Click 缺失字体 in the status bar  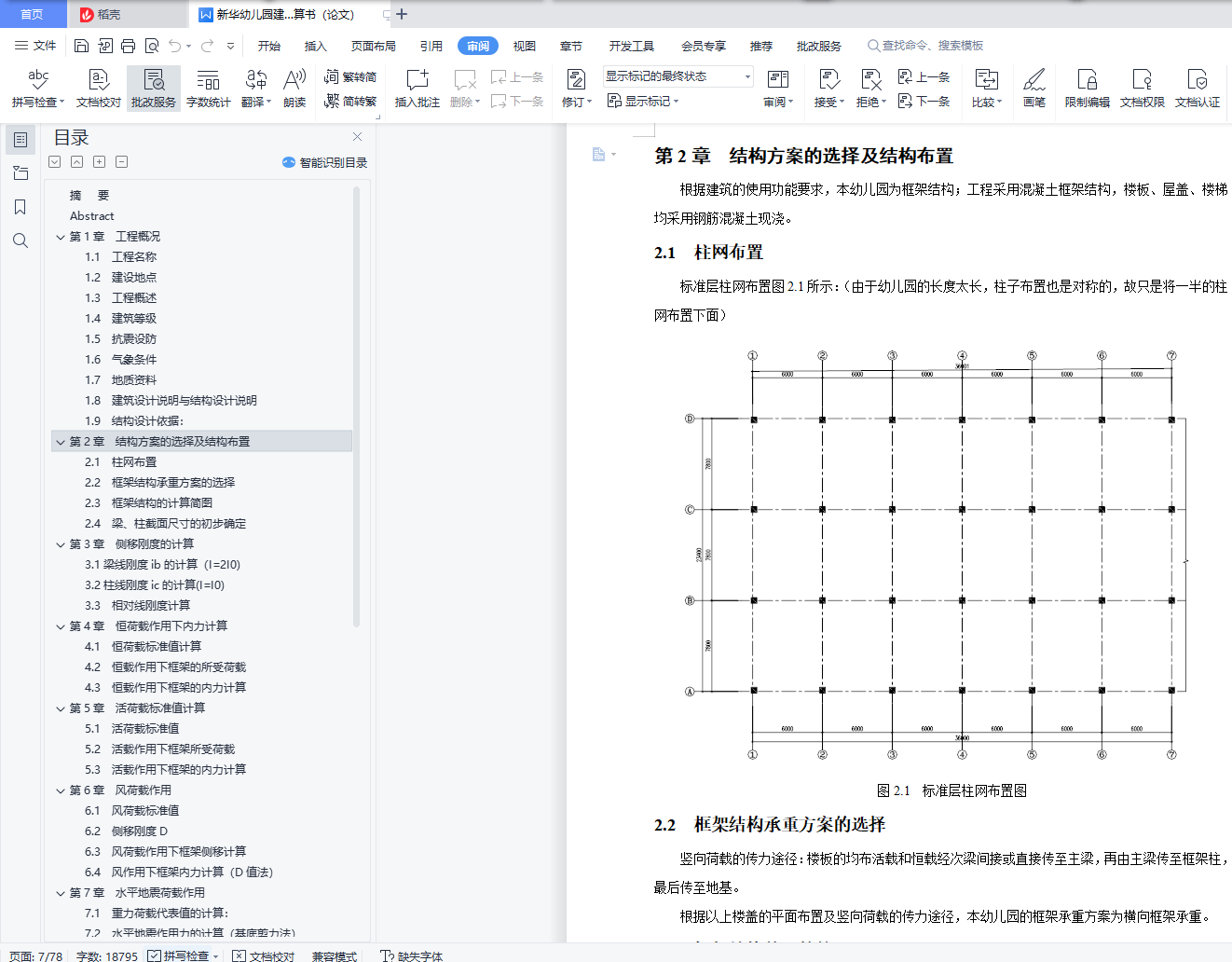coord(412,955)
